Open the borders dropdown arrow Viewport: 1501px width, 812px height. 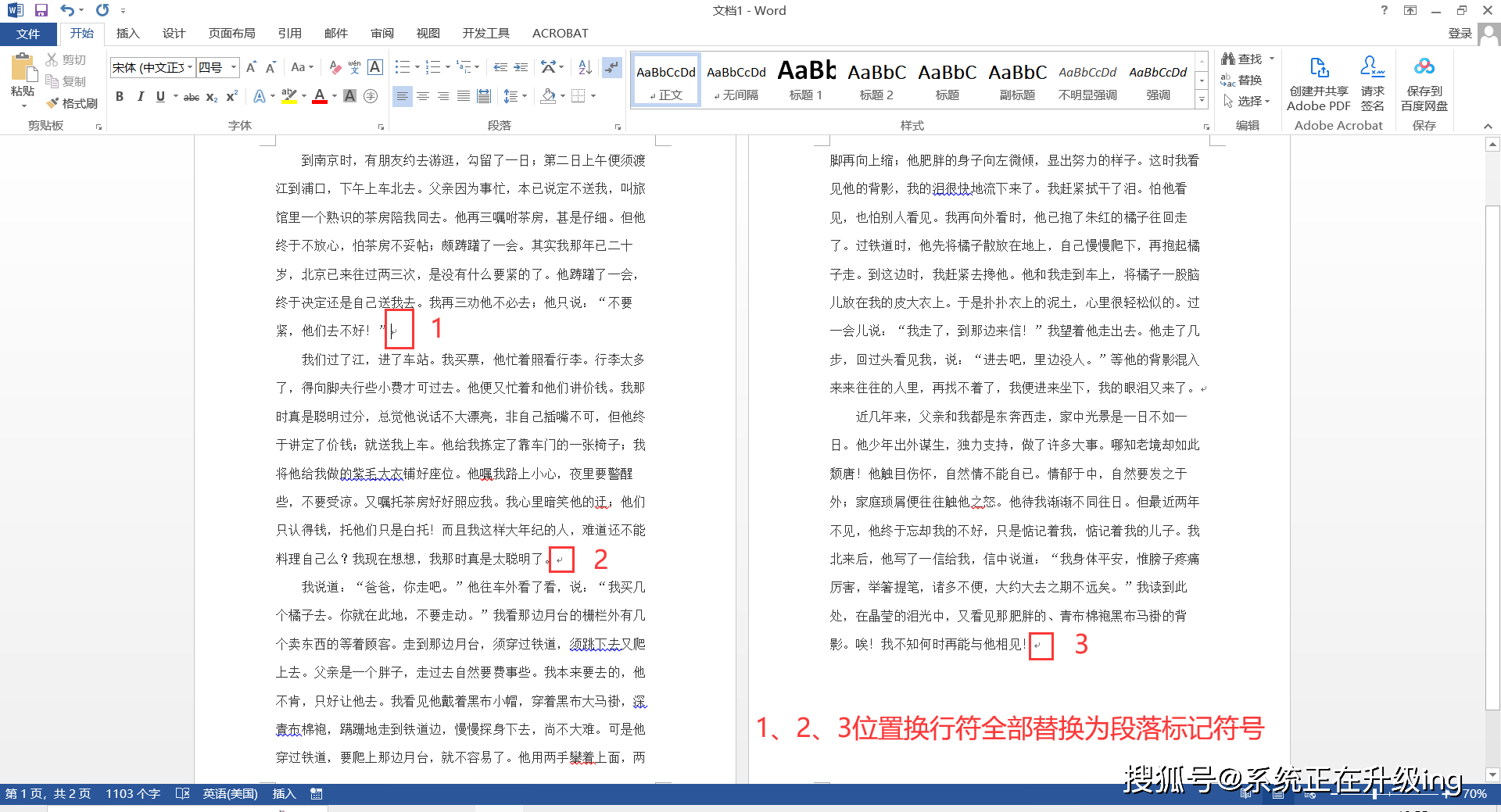point(593,96)
